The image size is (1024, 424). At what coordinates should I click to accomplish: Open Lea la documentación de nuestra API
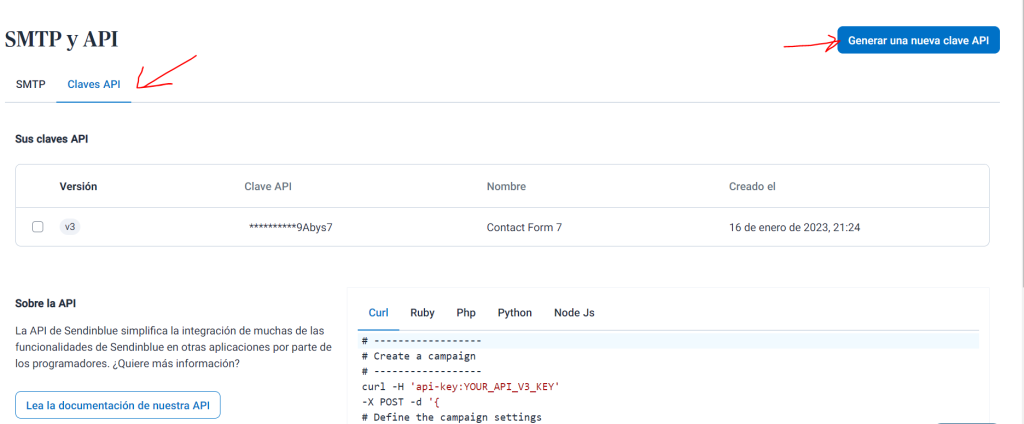point(118,405)
